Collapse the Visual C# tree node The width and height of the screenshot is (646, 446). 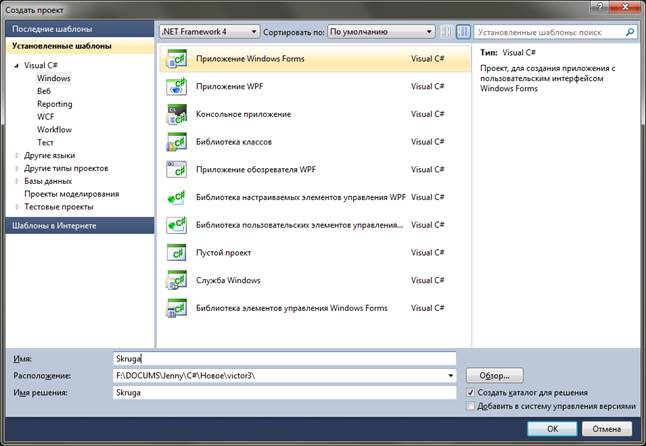tap(16, 66)
